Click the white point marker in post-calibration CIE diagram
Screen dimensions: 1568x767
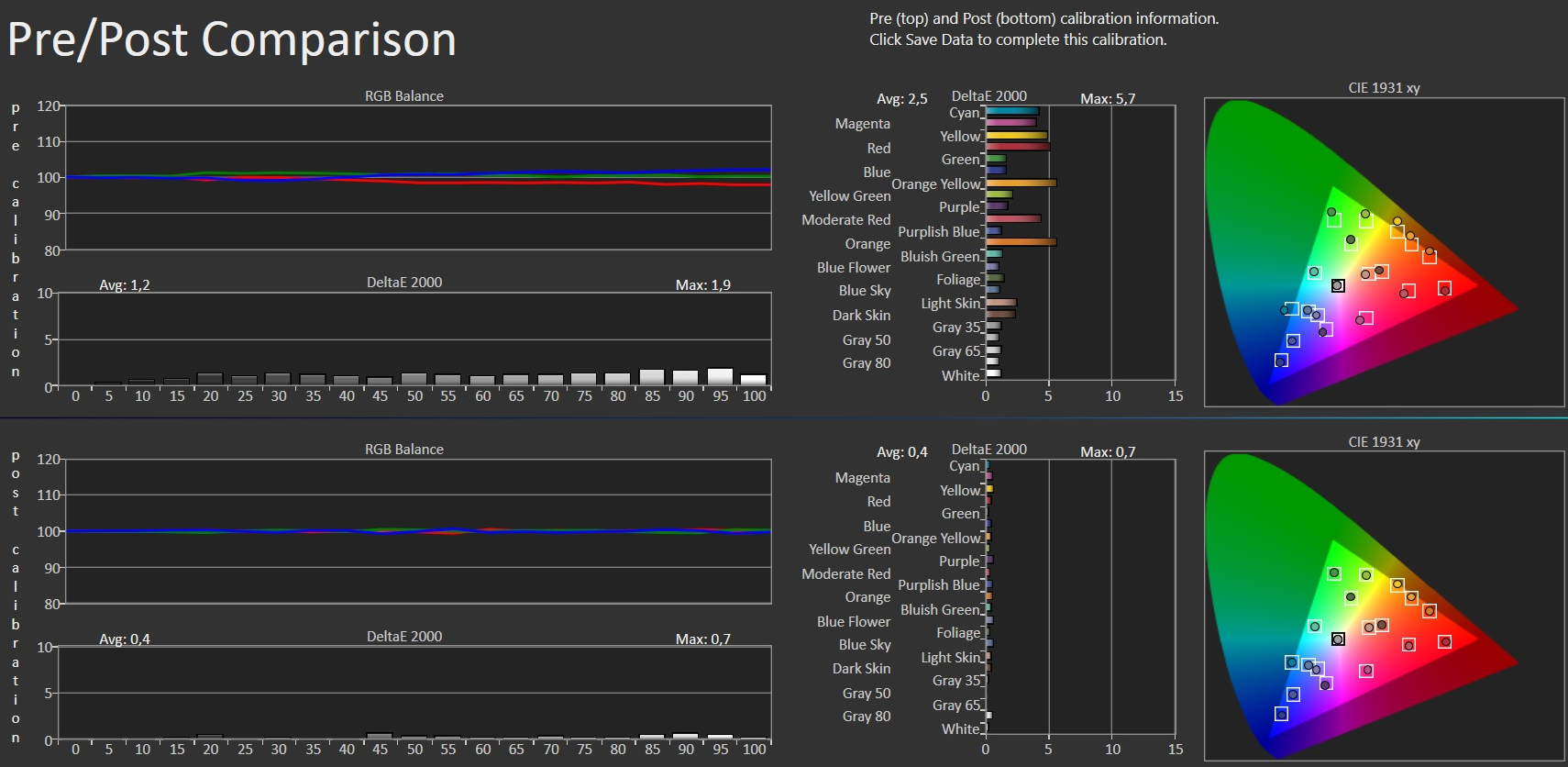(x=1338, y=639)
